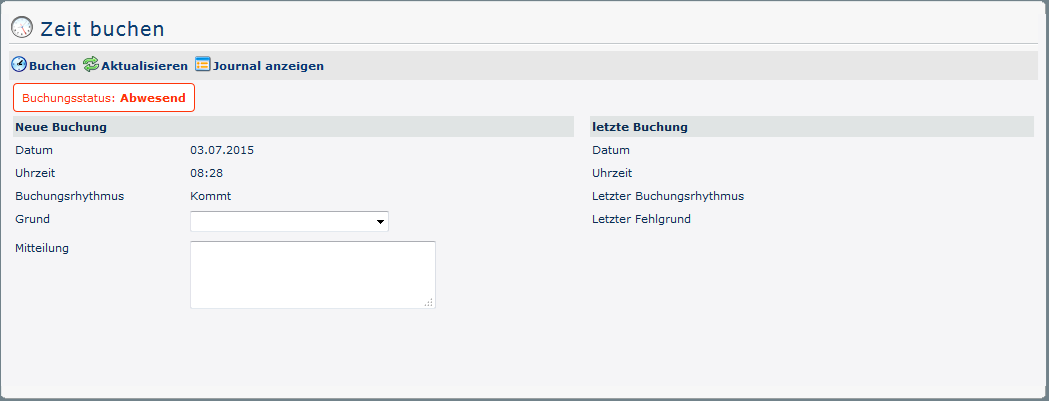Click the Mitteilung textarea resize grip
Viewport: 1049px width, 401px height.
(429, 302)
